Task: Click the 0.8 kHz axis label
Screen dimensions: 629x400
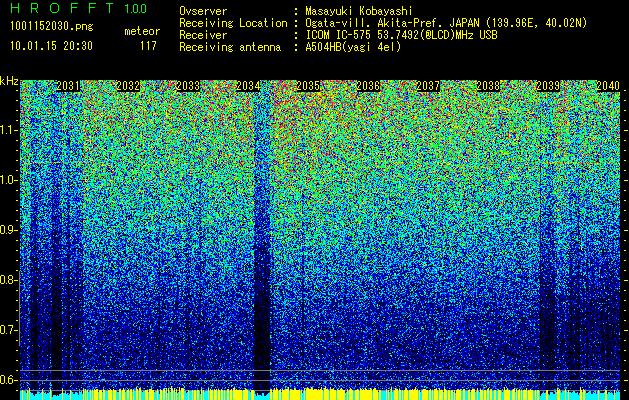Action: point(9,280)
